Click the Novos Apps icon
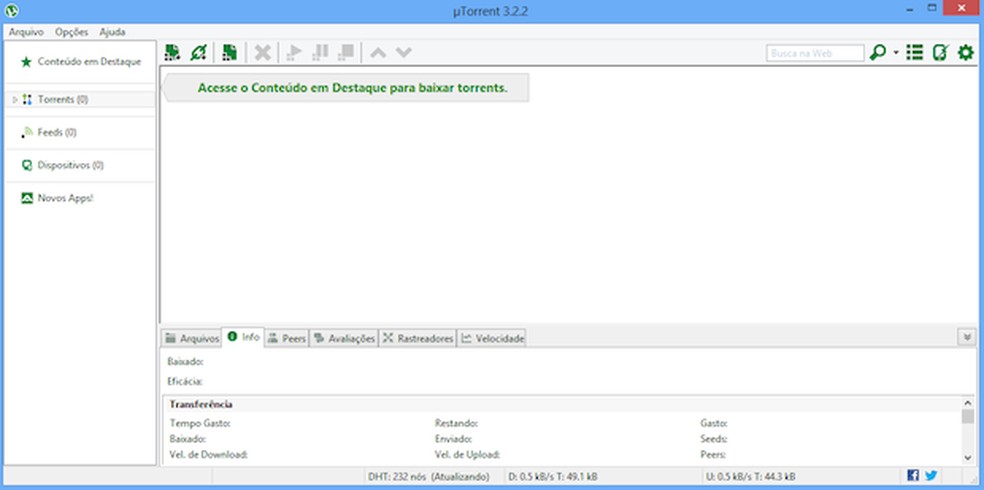The image size is (984, 490). pyautogui.click(x=26, y=198)
